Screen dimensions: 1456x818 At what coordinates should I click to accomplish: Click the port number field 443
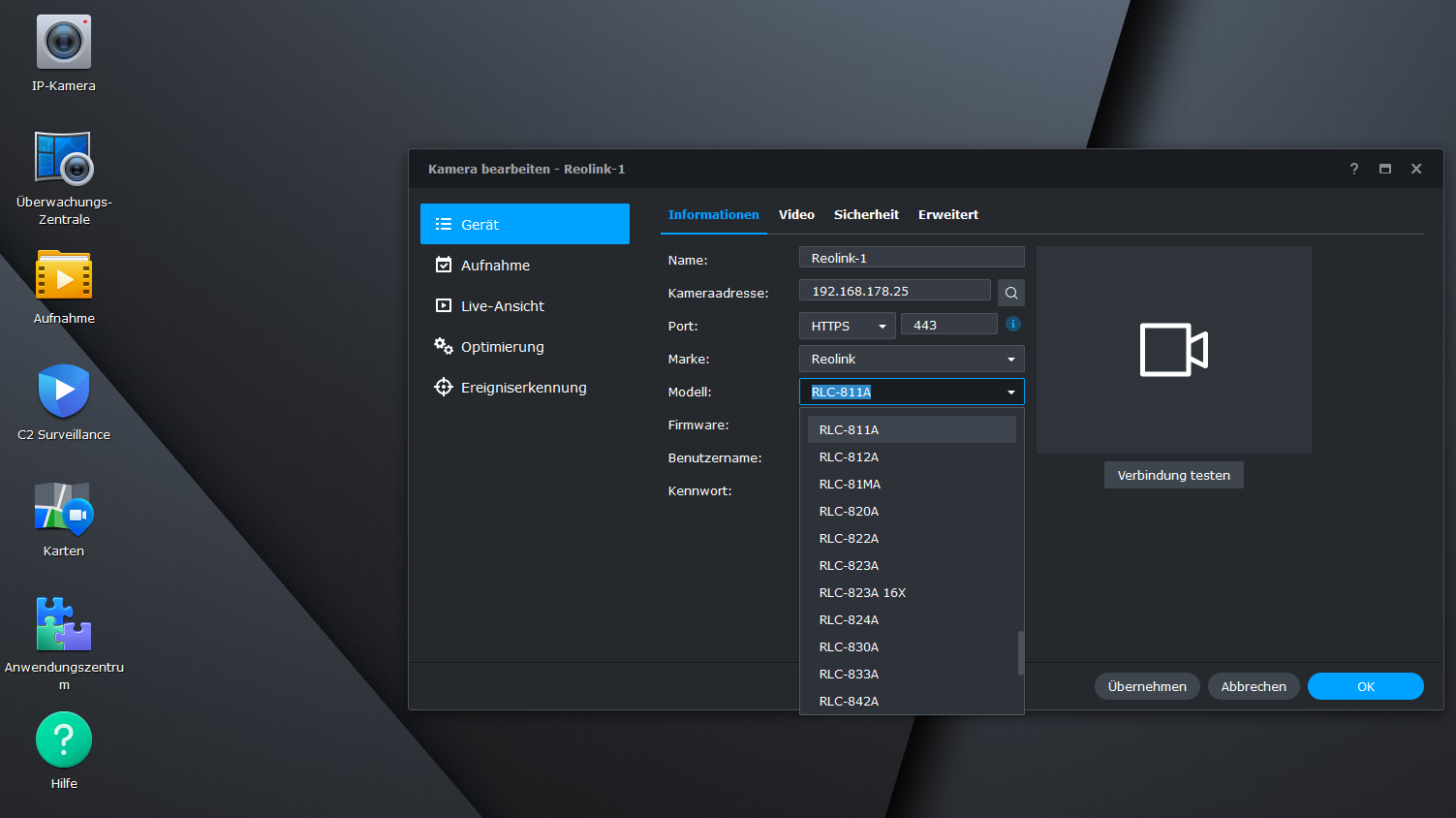coord(949,325)
